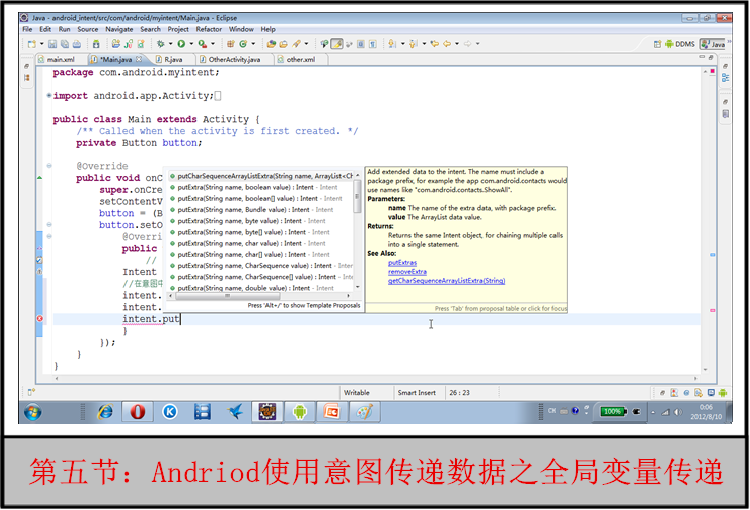Click the New file toolbar icon
The width and height of the screenshot is (750, 510).
[32, 44]
